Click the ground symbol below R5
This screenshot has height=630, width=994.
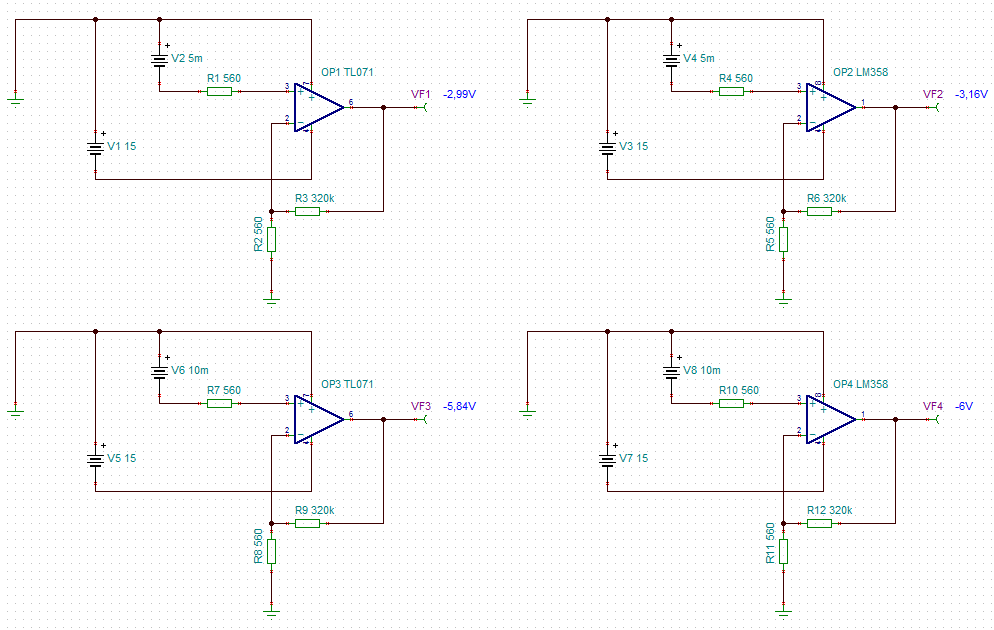click(784, 301)
